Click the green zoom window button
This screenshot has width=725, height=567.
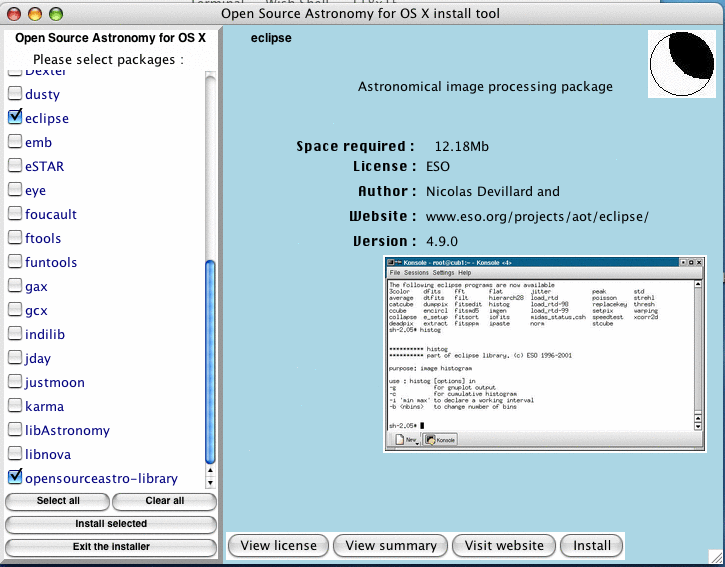[x=56, y=14]
